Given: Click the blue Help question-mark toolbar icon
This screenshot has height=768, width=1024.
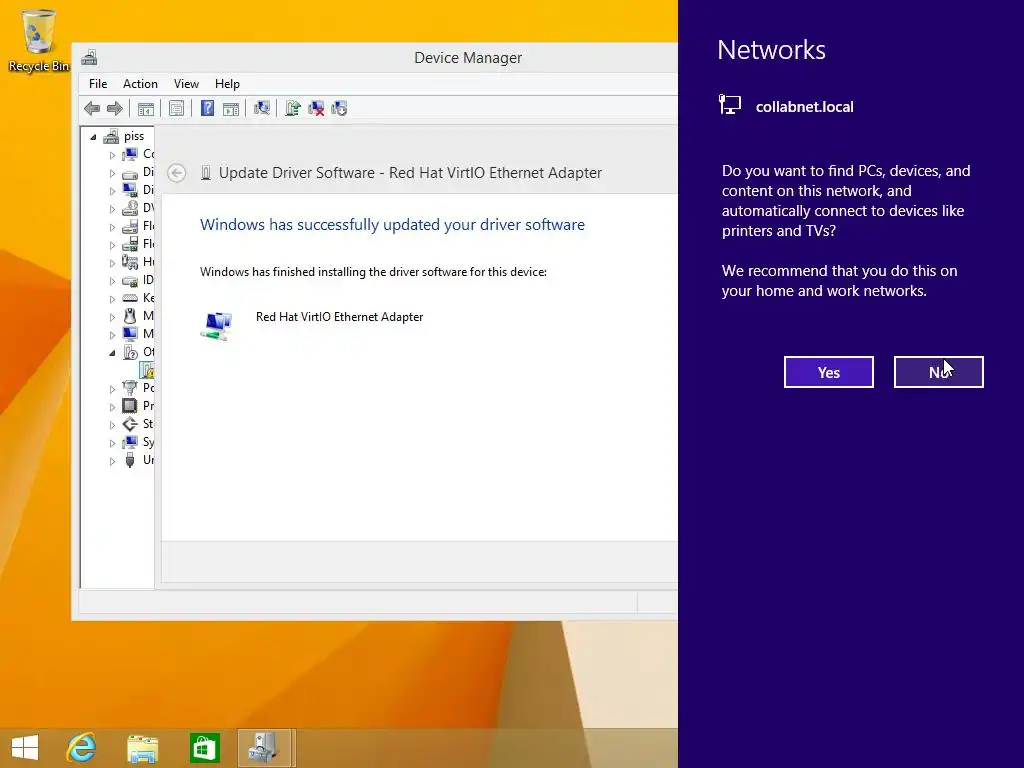Looking at the screenshot, I should click(x=207, y=108).
